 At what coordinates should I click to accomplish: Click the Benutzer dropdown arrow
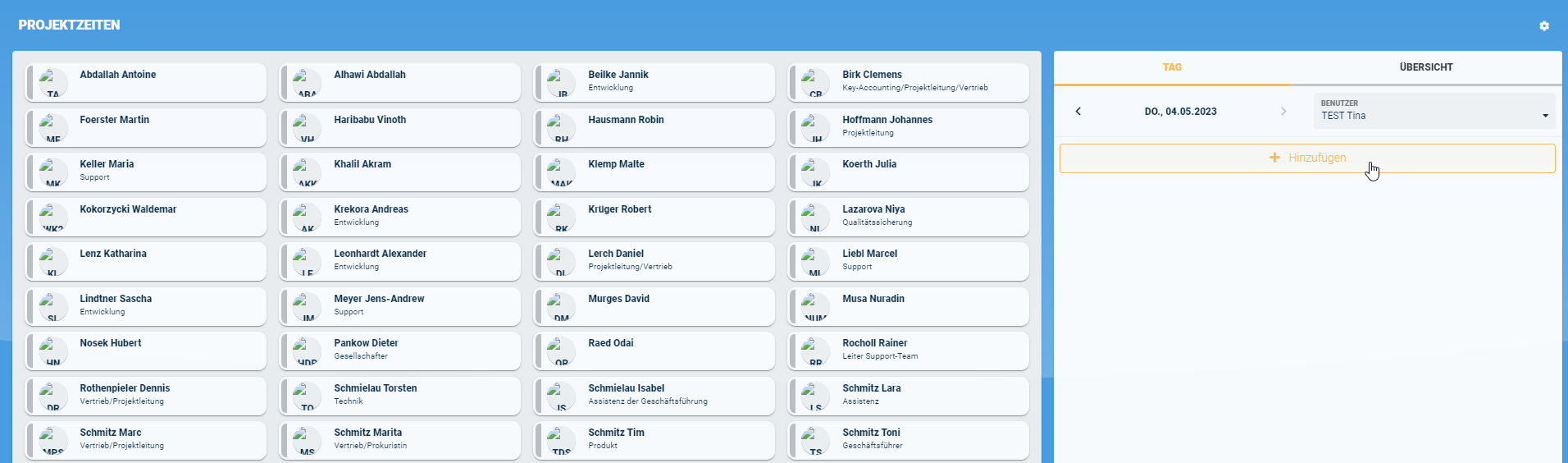click(x=1545, y=116)
